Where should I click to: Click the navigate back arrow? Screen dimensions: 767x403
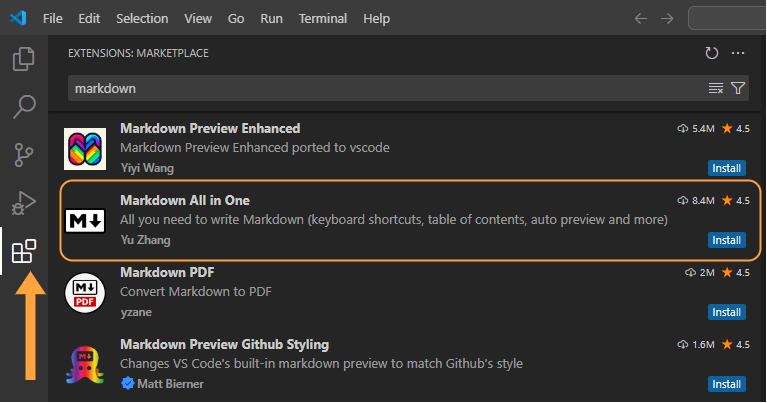[x=641, y=19]
